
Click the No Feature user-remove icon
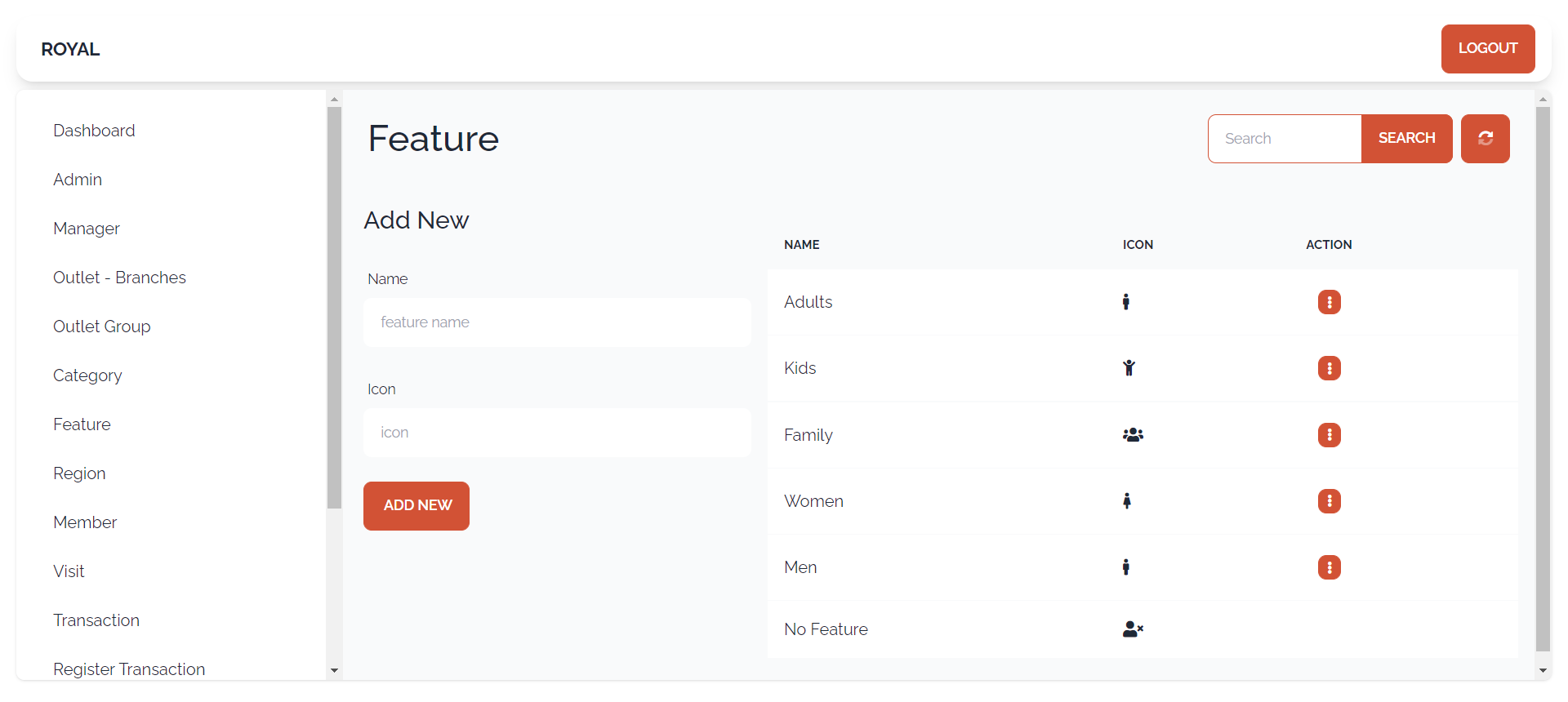coord(1133,629)
